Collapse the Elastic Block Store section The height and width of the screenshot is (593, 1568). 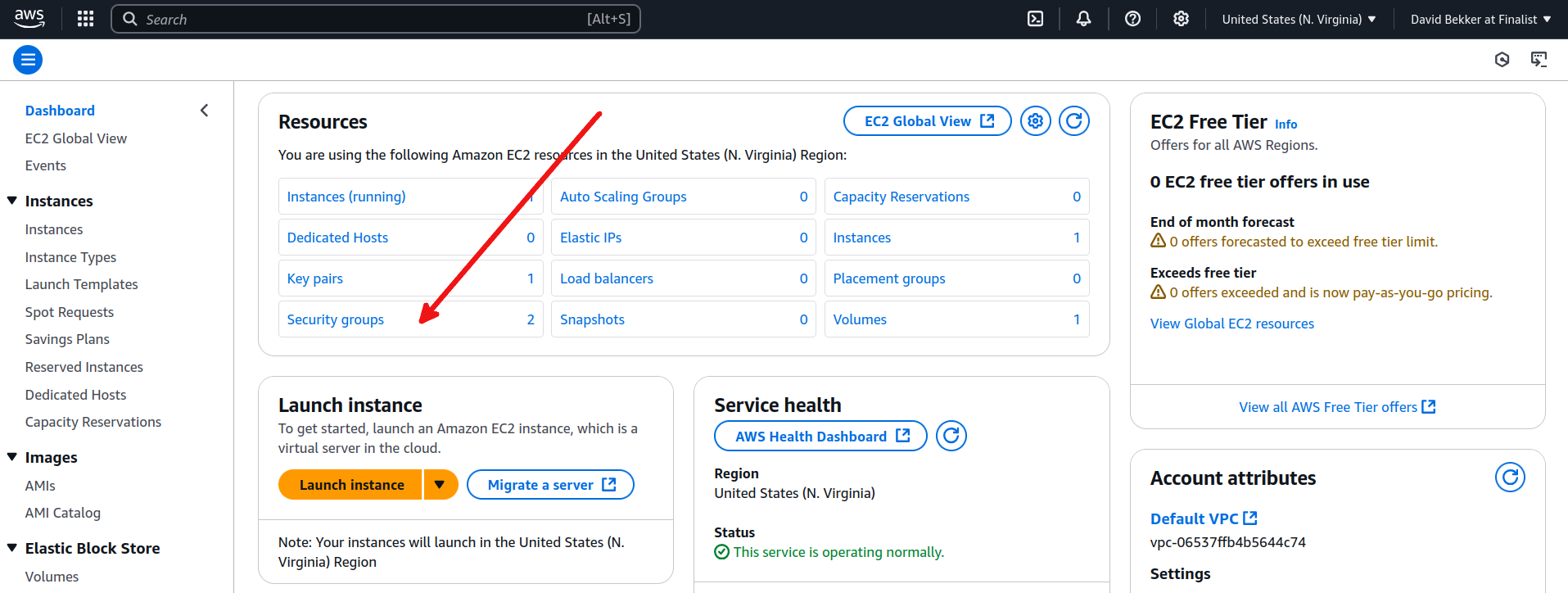12,548
